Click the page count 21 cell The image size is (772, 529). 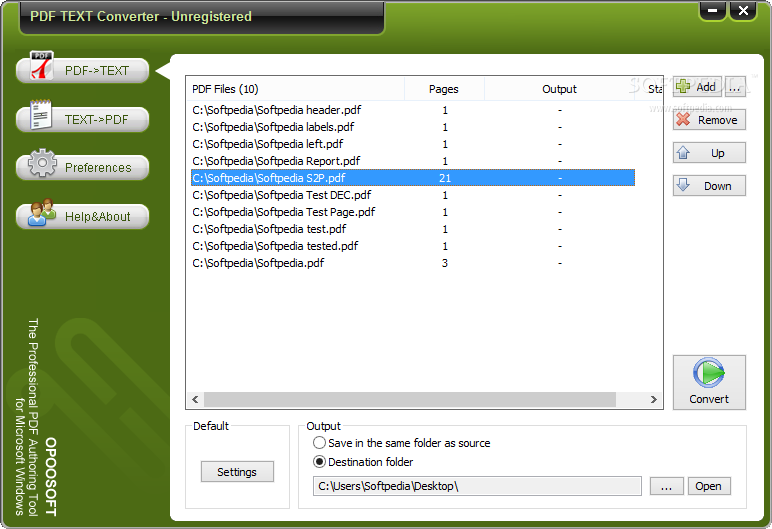(x=445, y=178)
